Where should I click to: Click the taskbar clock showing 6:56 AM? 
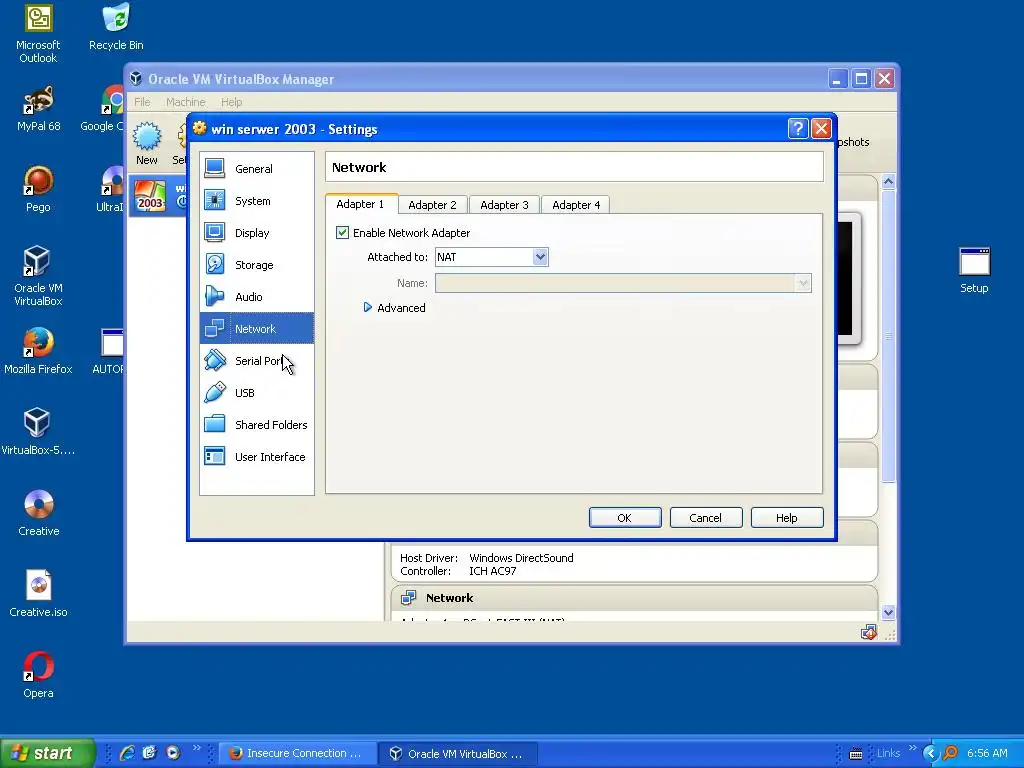tap(987, 753)
